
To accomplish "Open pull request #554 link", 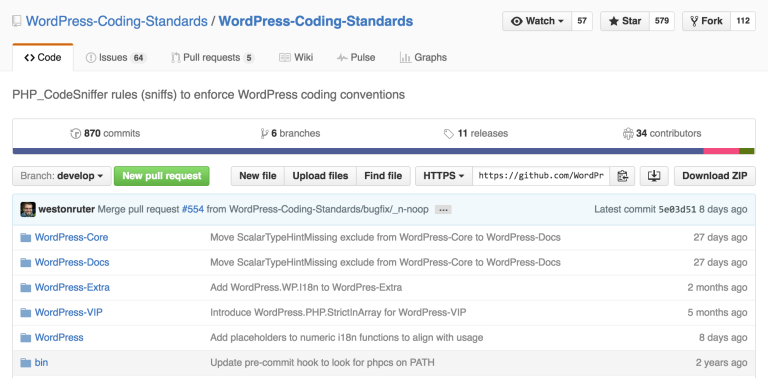I will pyautogui.click(x=192, y=210).
